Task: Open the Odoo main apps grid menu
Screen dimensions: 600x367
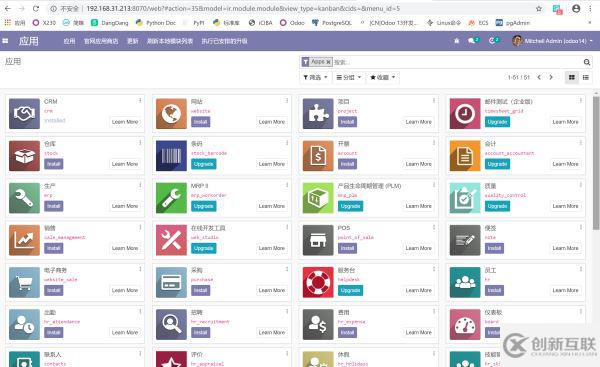Action: [5, 41]
